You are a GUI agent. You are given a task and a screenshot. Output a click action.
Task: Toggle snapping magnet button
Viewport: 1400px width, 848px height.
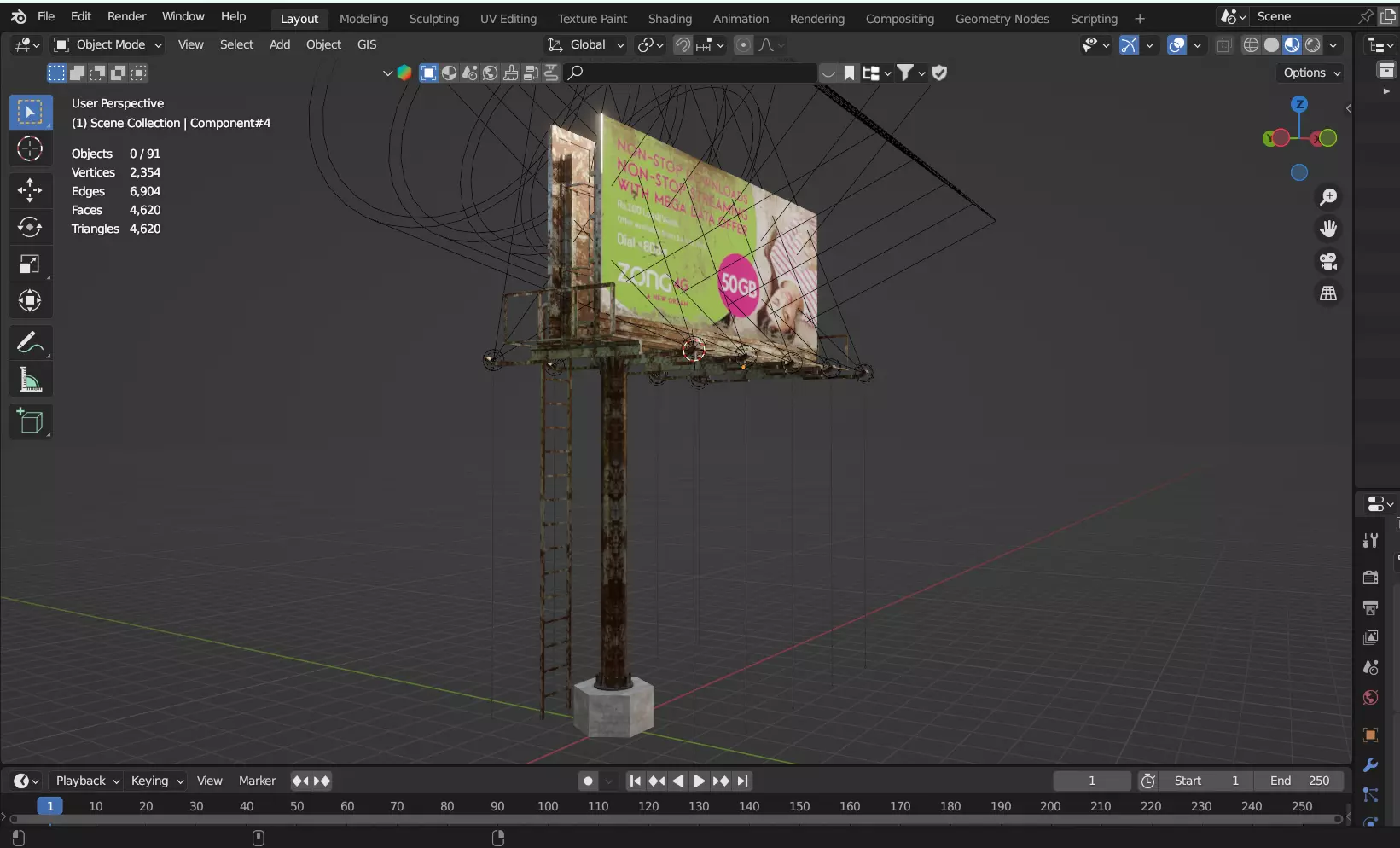[683, 44]
